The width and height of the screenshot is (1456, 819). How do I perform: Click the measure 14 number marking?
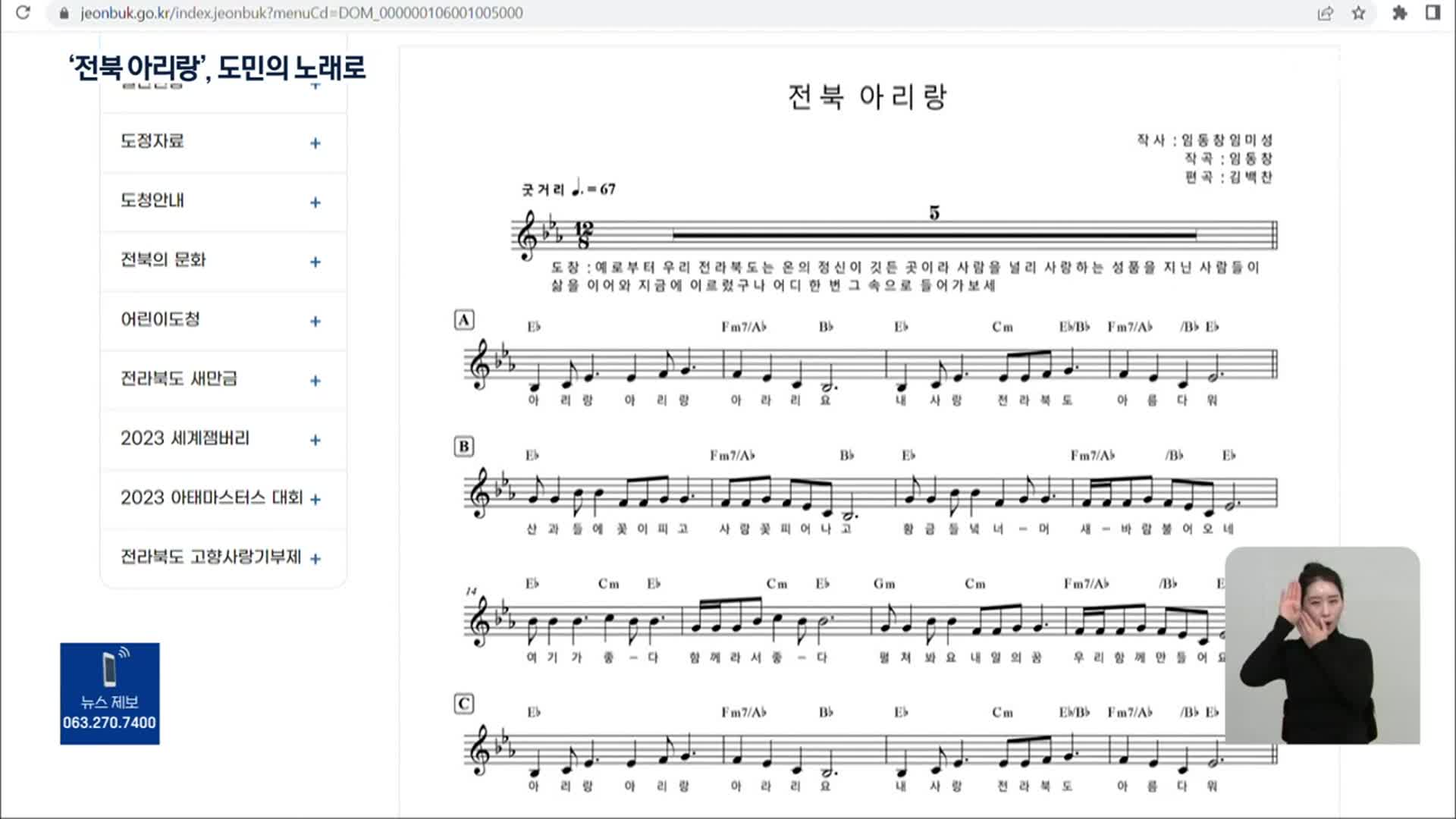[x=472, y=591]
